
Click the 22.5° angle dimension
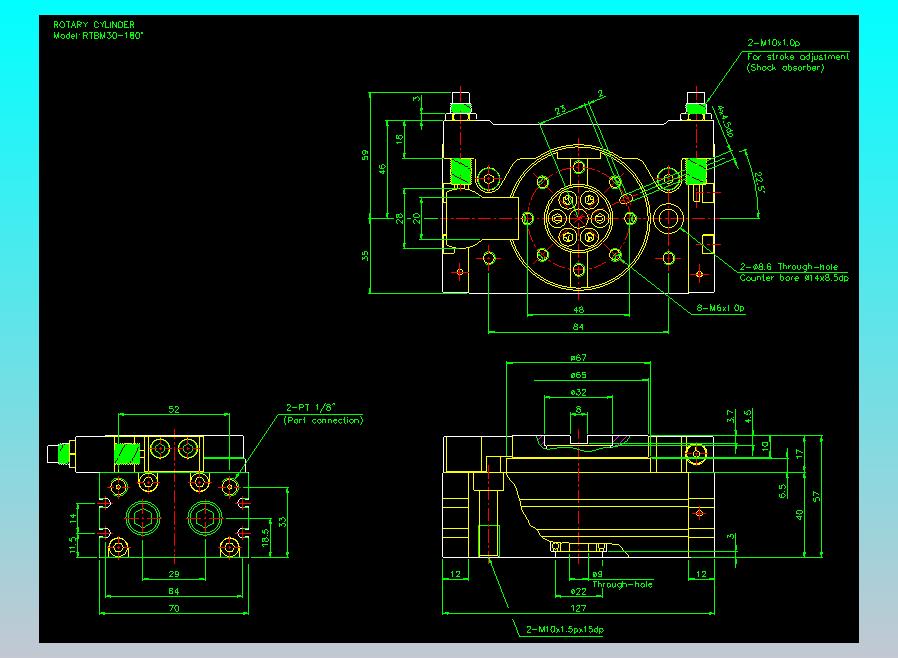(759, 182)
